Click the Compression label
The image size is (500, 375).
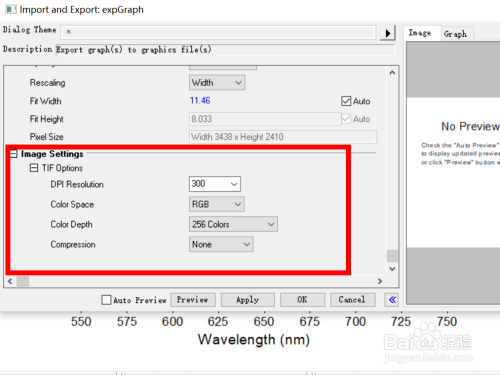[x=73, y=244]
